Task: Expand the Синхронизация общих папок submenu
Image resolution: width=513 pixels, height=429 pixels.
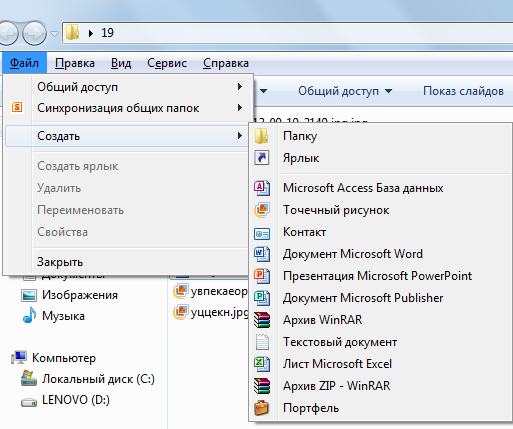Action: [x=240, y=108]
